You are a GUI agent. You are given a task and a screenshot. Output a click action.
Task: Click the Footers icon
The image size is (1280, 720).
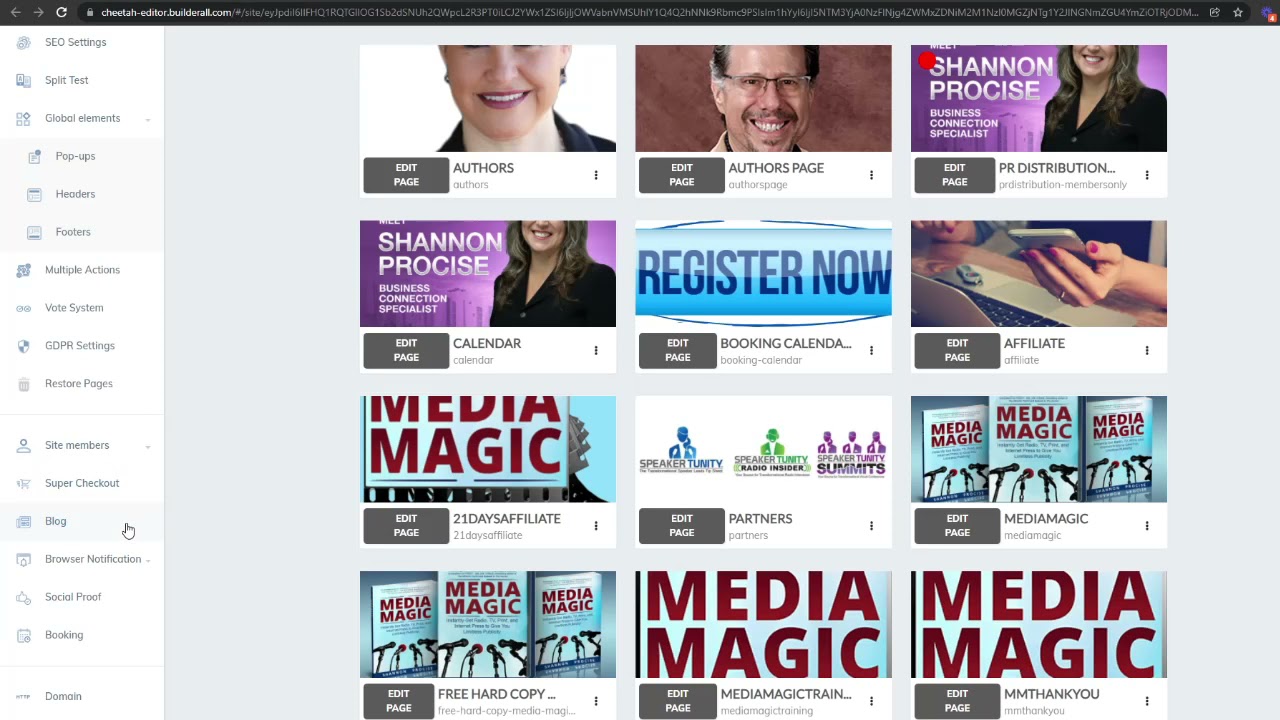pyautogui.click(x=34, y=232)
